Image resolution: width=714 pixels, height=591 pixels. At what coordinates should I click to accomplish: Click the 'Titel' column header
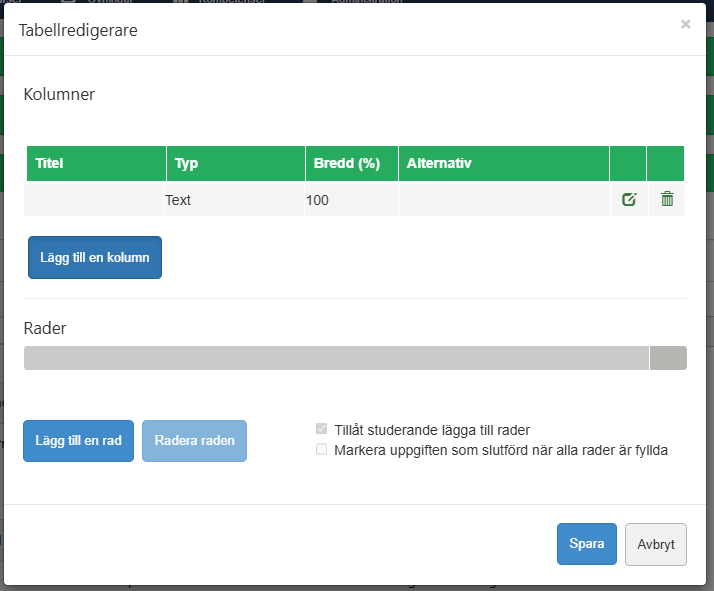click(x=96, y=163)
